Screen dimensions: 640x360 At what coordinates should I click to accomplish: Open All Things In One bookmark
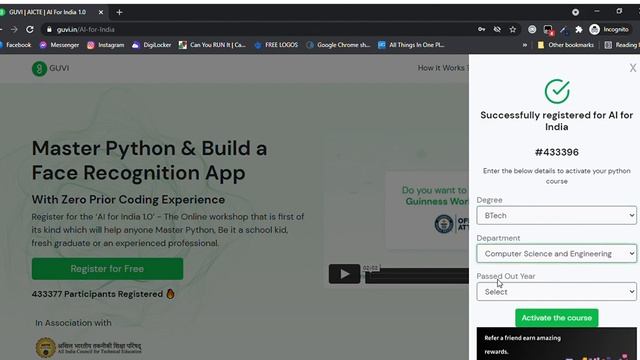[411, 45]
